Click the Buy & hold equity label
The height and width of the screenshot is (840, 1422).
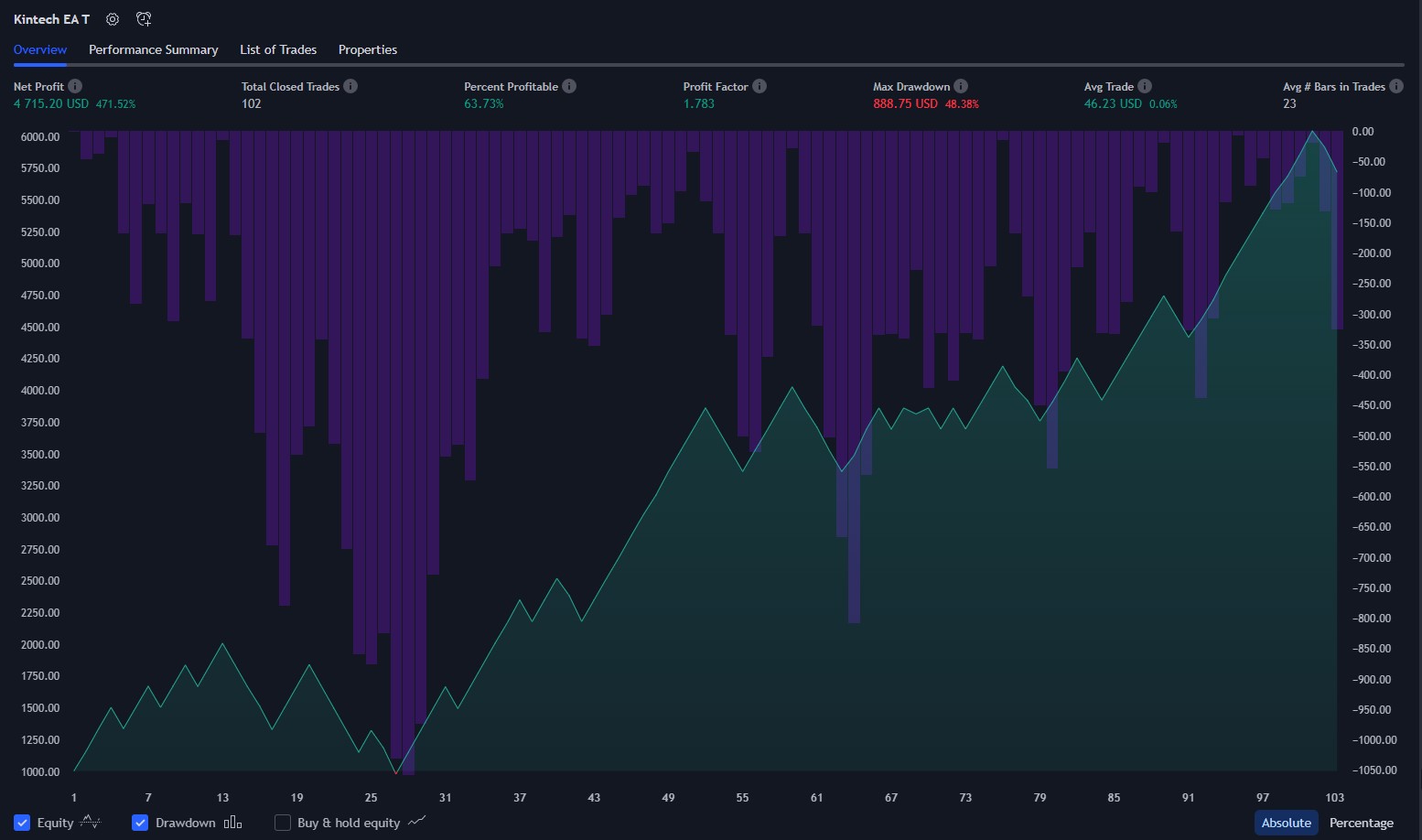349,823
